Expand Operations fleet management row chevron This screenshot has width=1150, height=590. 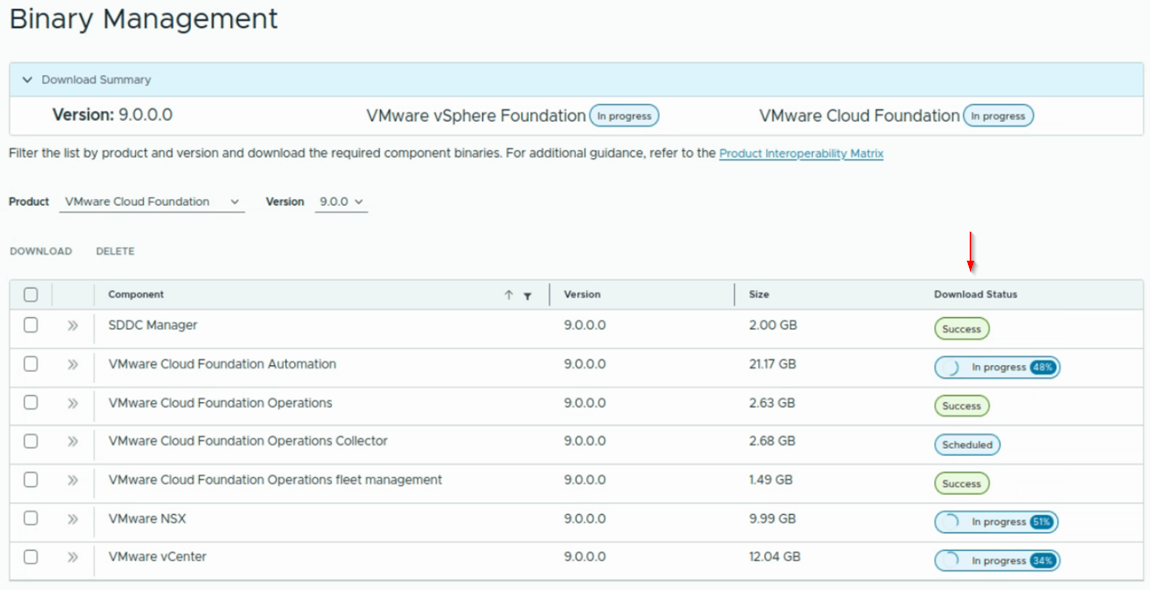tap(72, 481)
